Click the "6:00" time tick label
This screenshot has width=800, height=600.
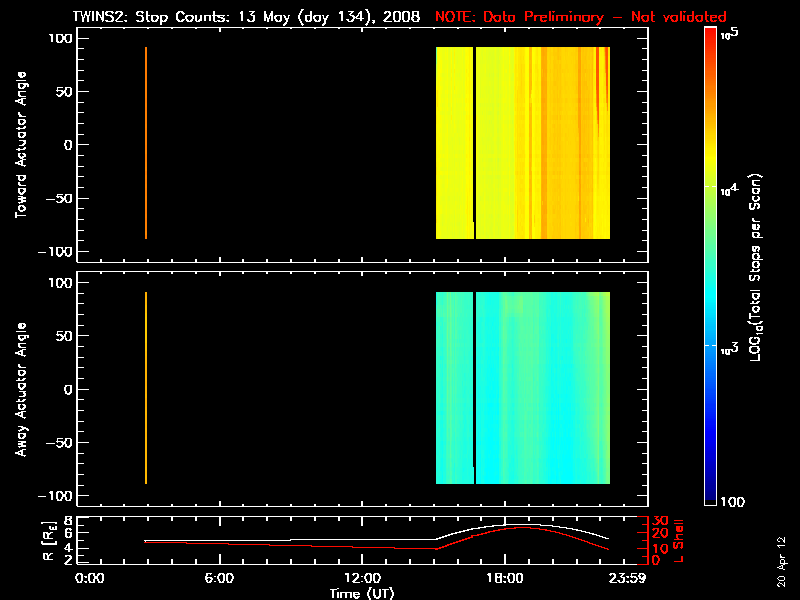(219, 579)
